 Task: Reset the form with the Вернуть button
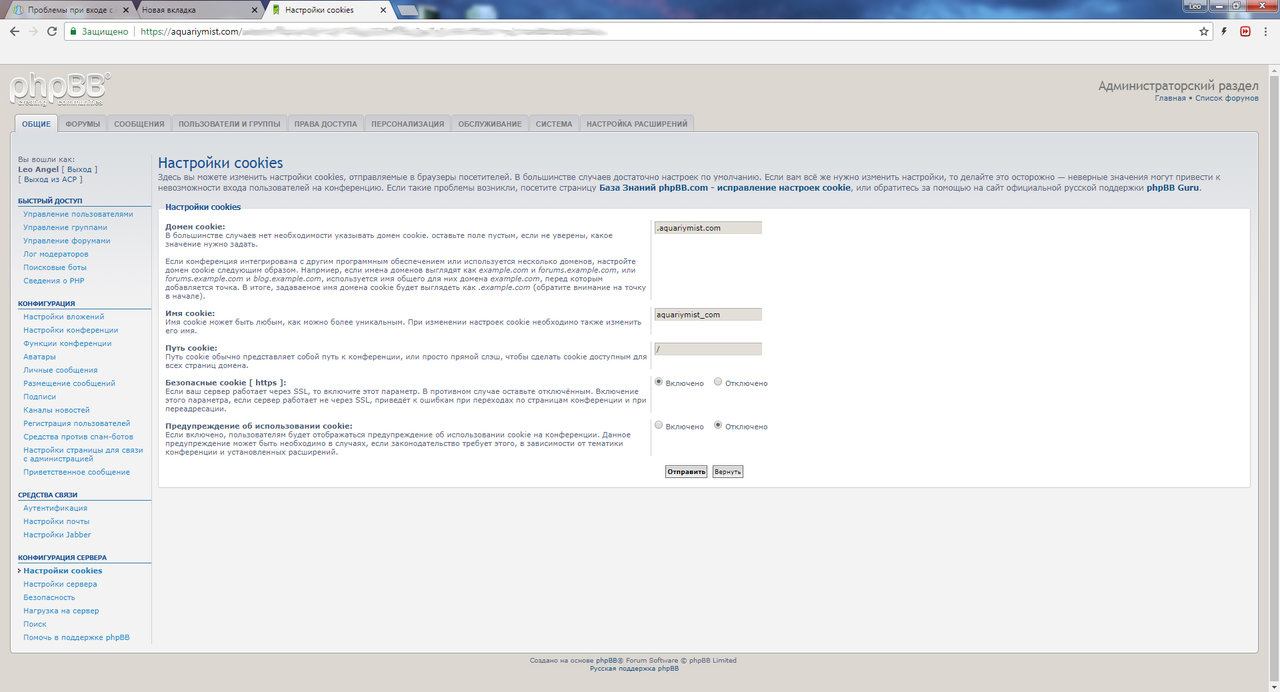[728, 471]
